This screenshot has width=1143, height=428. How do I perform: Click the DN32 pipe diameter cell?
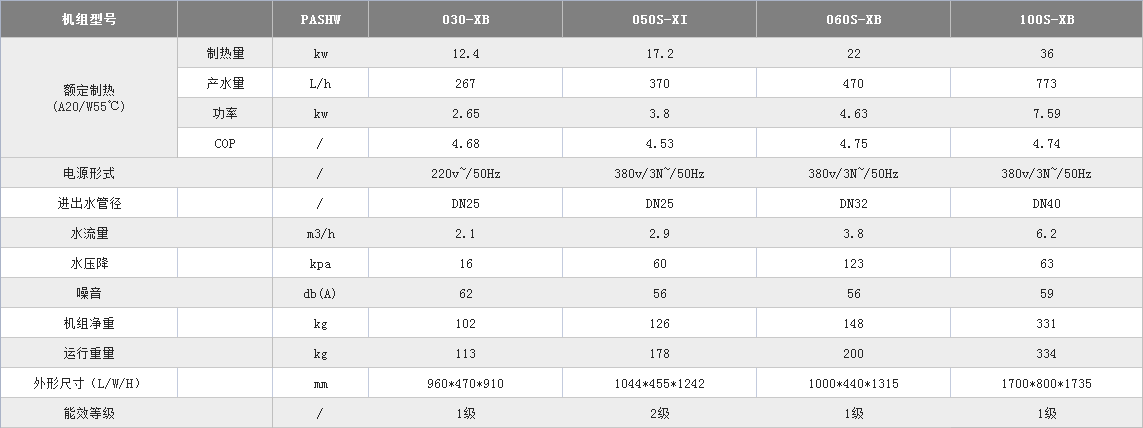pyautogui.click(x=853, y=203)
